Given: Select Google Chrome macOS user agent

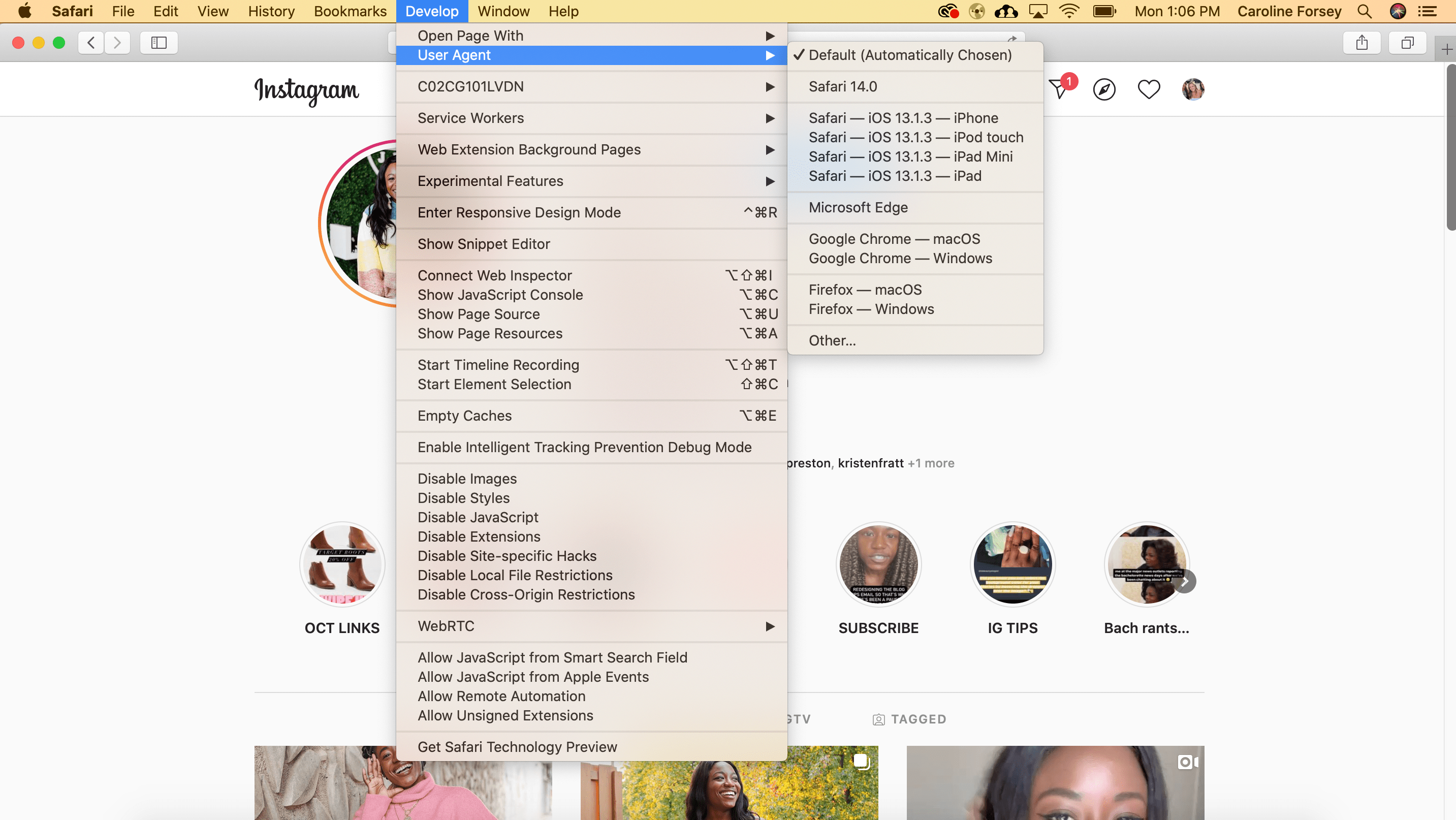Looking at the screenshot, I should coord(895,239).
